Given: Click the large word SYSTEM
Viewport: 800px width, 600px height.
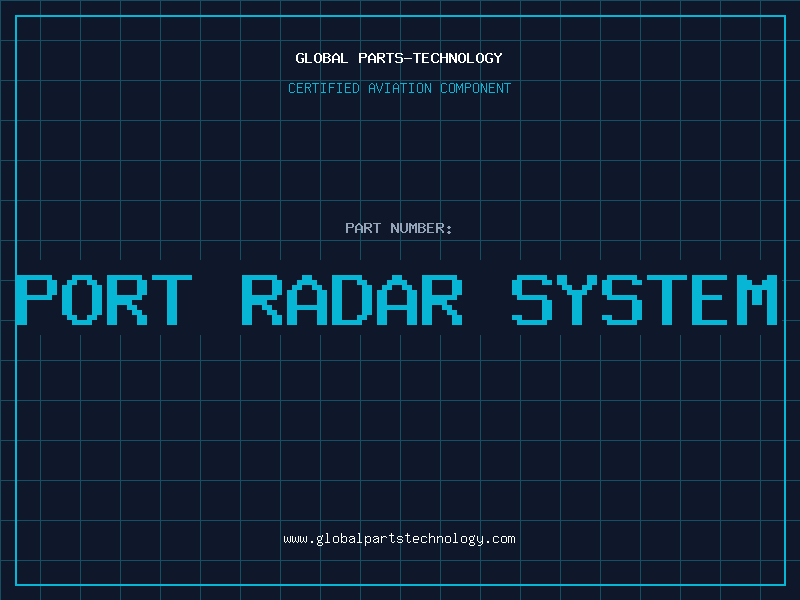Looking at the screenshot, I should click(x=645, y=300).
